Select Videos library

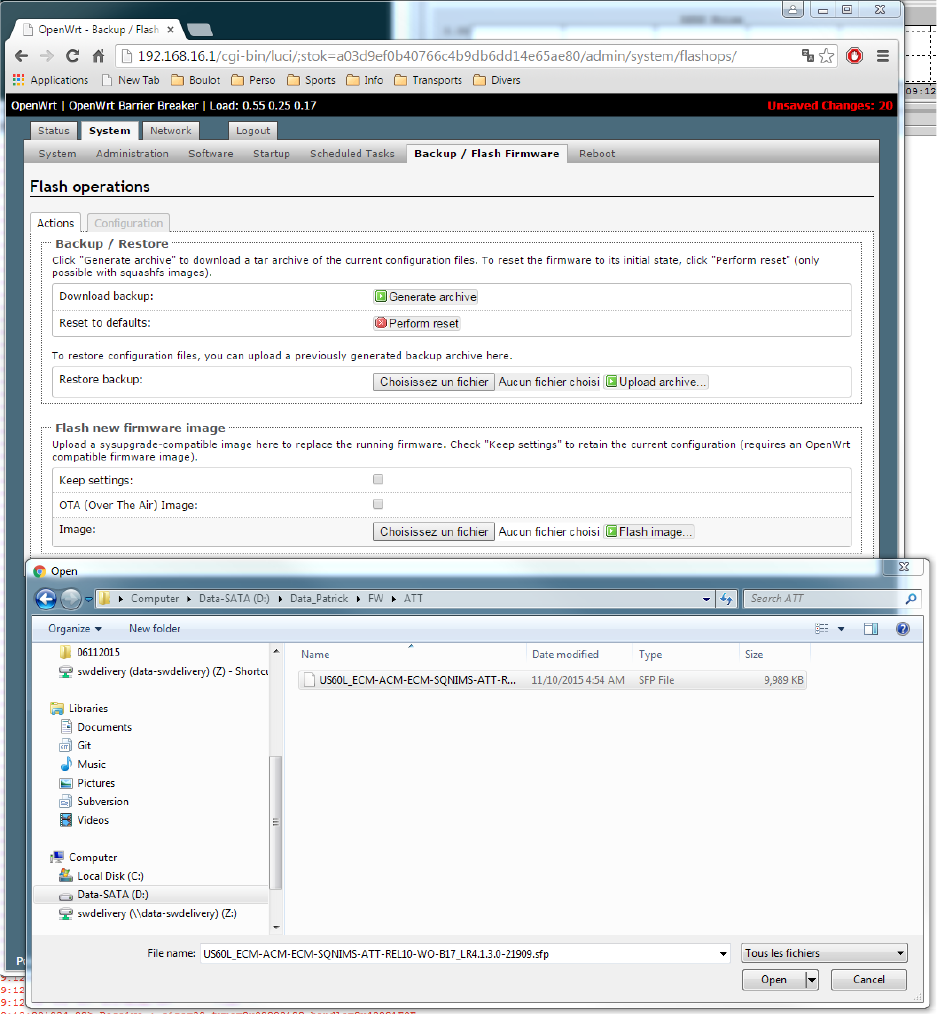[x=92, y=820]
